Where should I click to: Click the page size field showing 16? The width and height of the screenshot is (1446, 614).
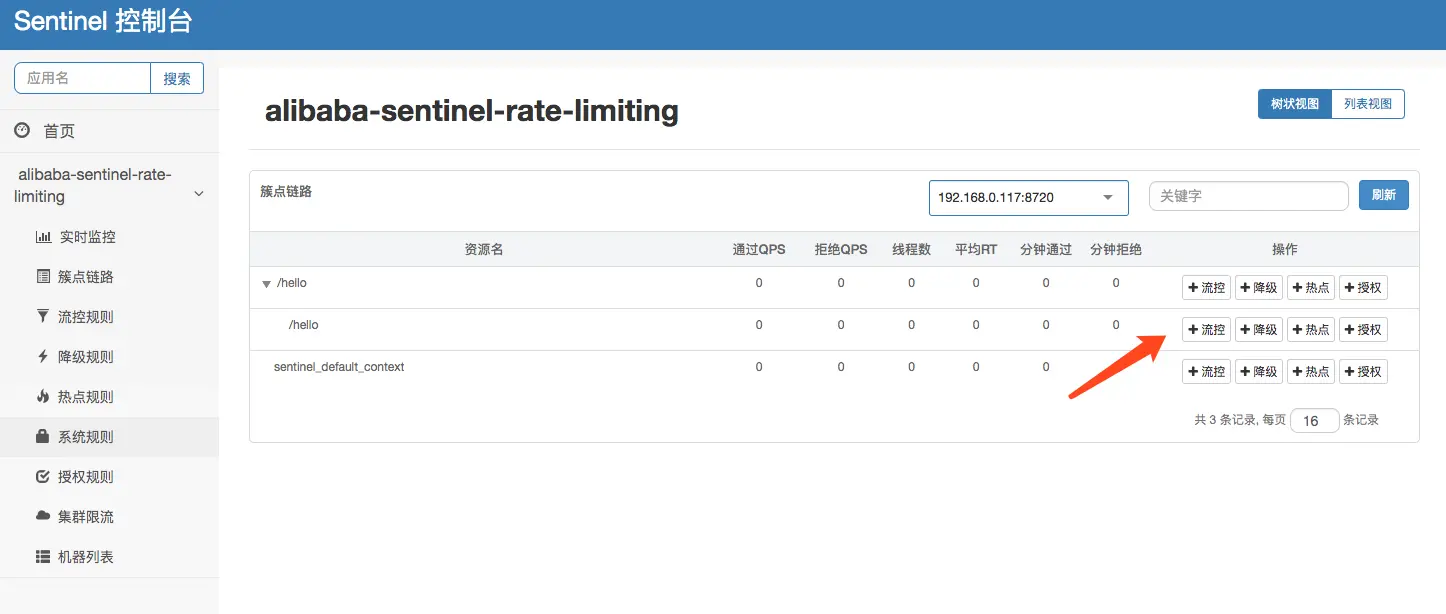pyautogui.click(x=1314, y=420)
